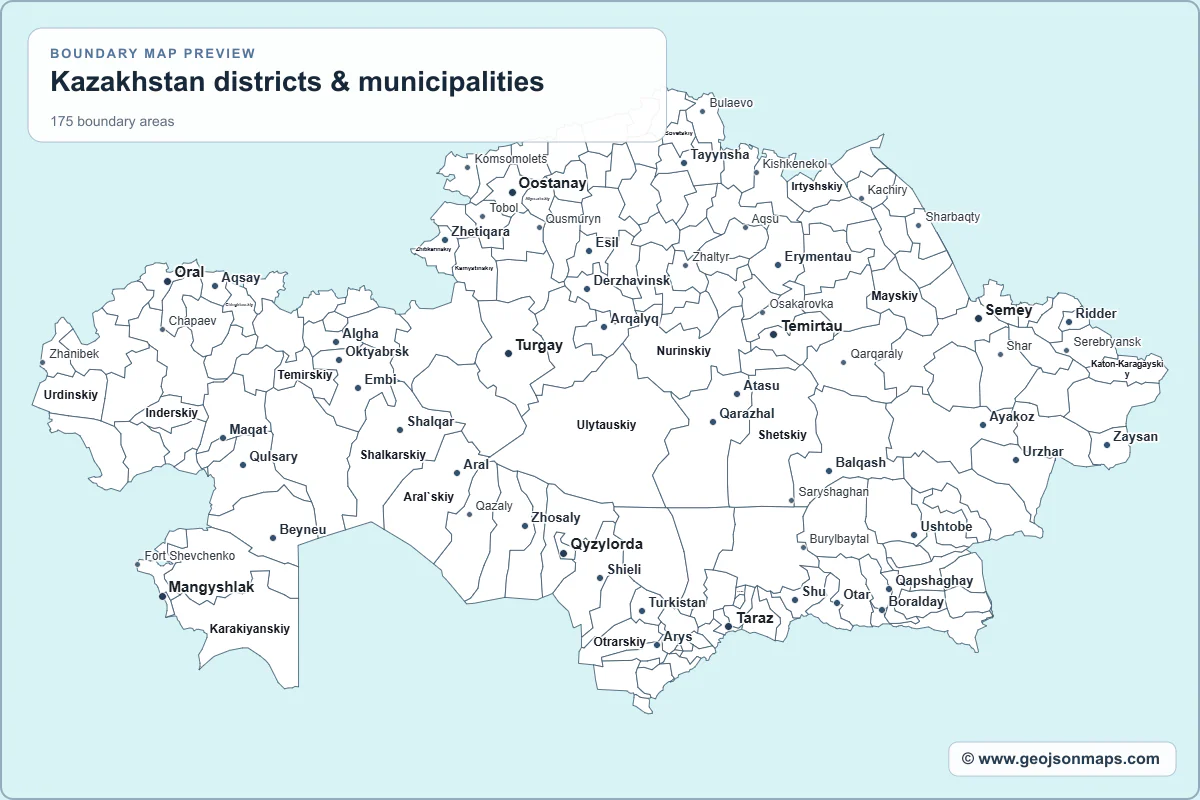Click the Qarqaraly label

pyautogui.click(x=877, y=354)
